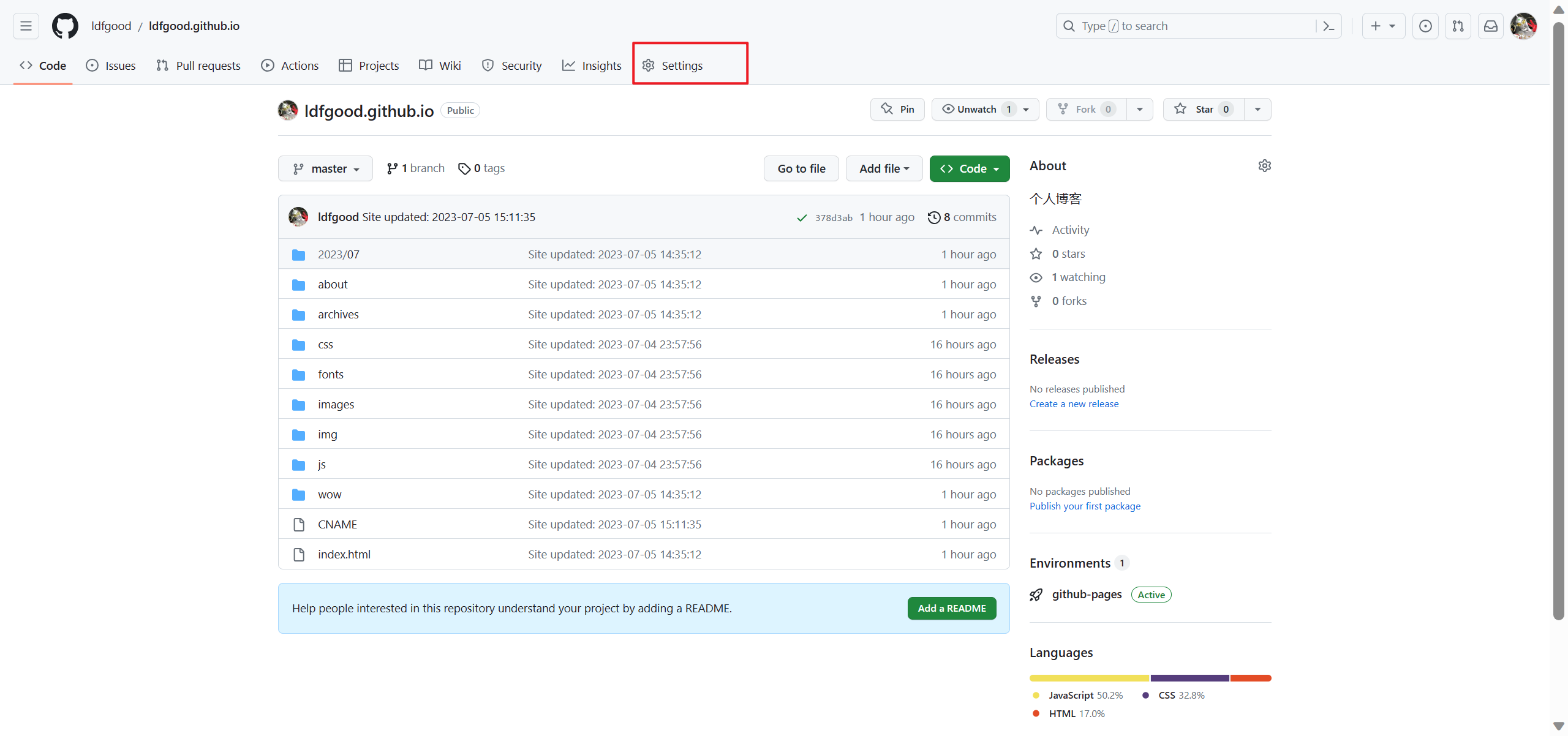Click the CSS purple language bar segment
Image resolution: width=1568 pixels, height=736 pixels.
1190,678
